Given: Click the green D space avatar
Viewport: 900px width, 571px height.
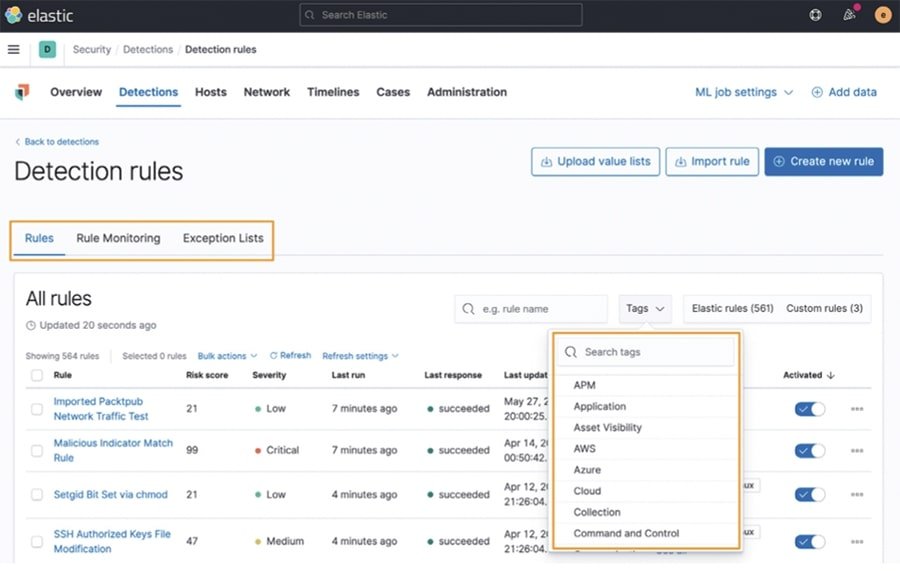Looking at the screenshot, I should (x=47, y=49).
